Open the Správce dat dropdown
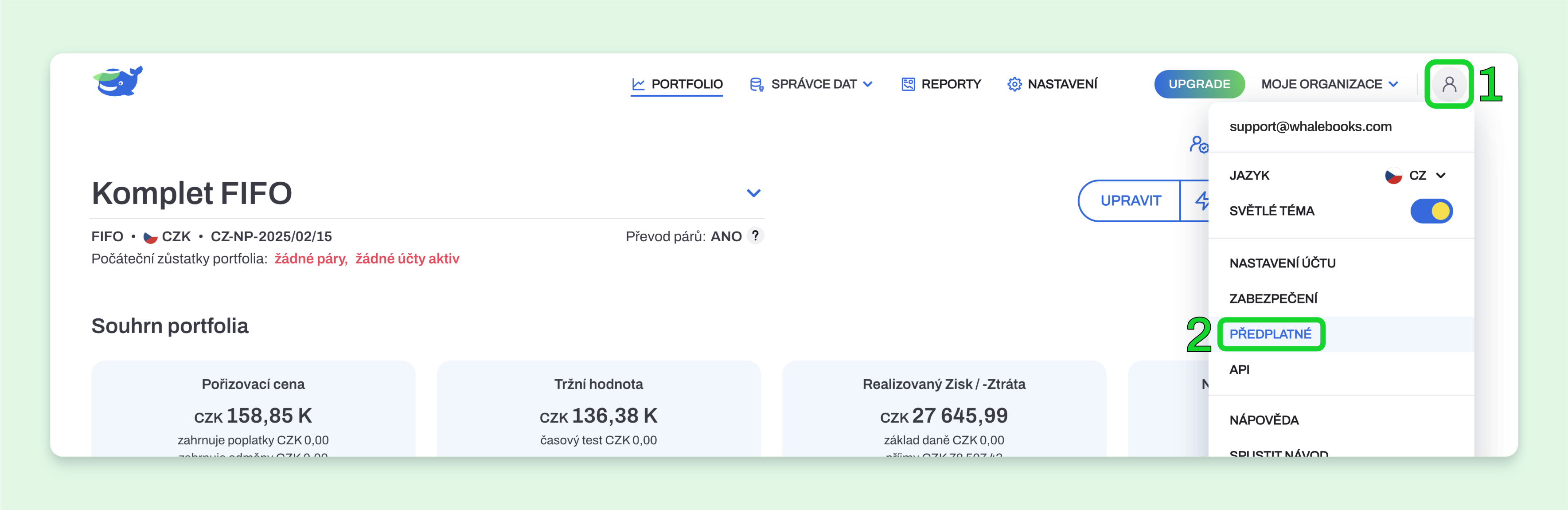The image size is (1568, 510). pos(811,84)
